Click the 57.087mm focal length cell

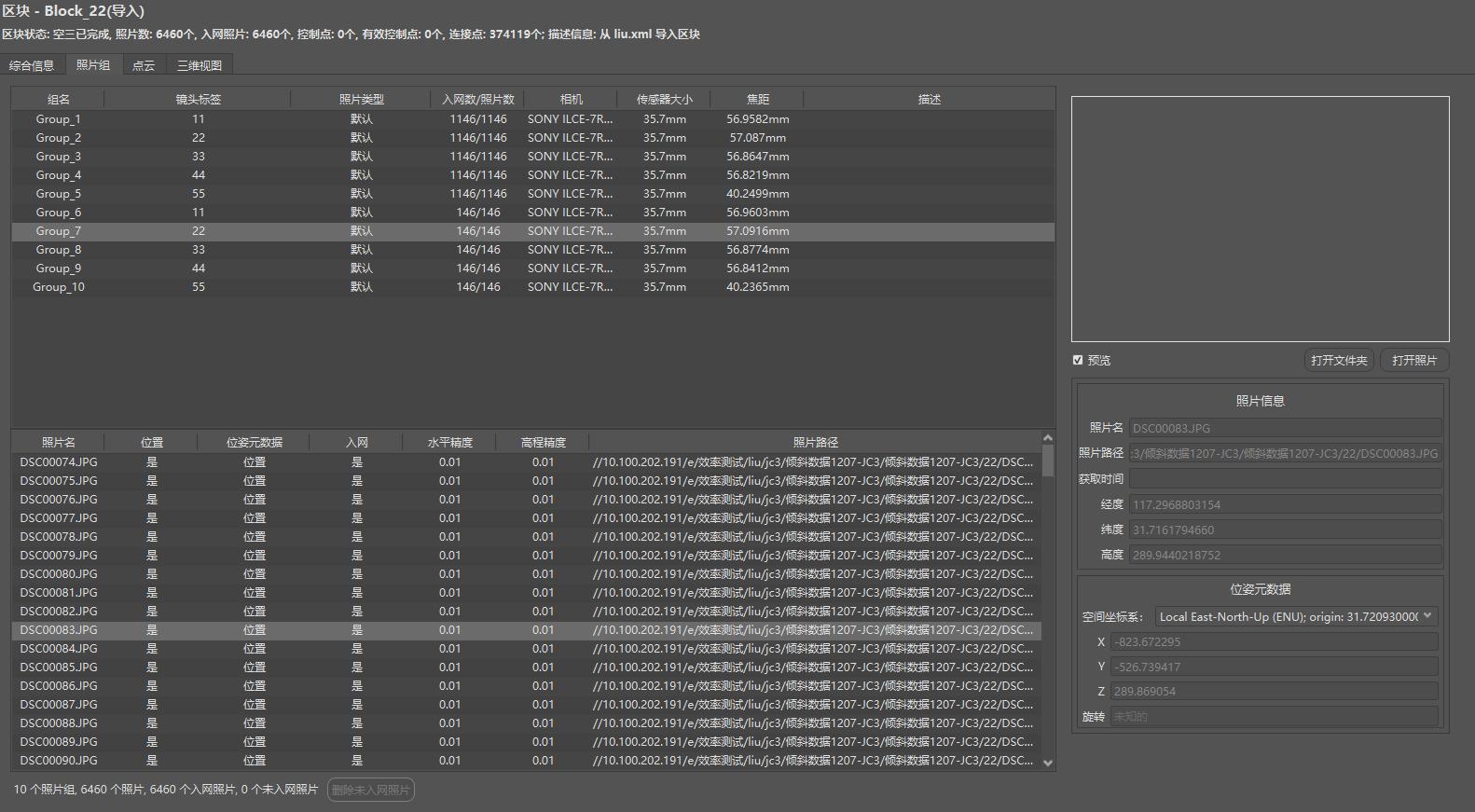[757, 138]
